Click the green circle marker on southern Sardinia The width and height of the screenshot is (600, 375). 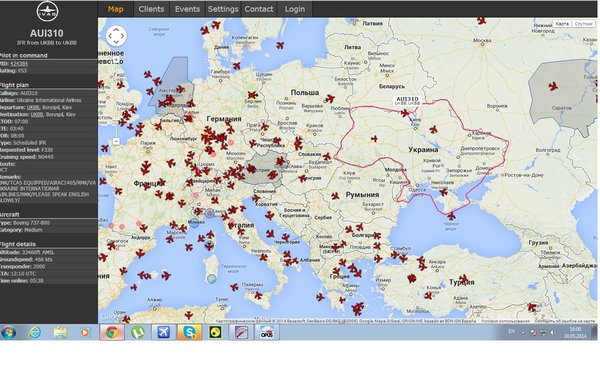(212, 279)
